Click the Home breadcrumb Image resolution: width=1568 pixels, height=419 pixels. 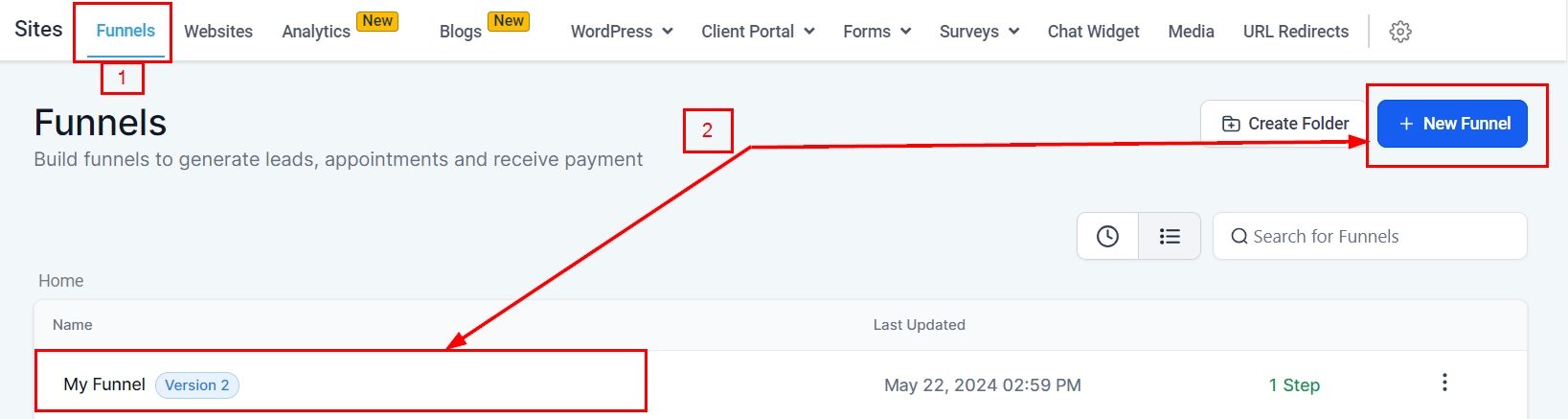60,281
